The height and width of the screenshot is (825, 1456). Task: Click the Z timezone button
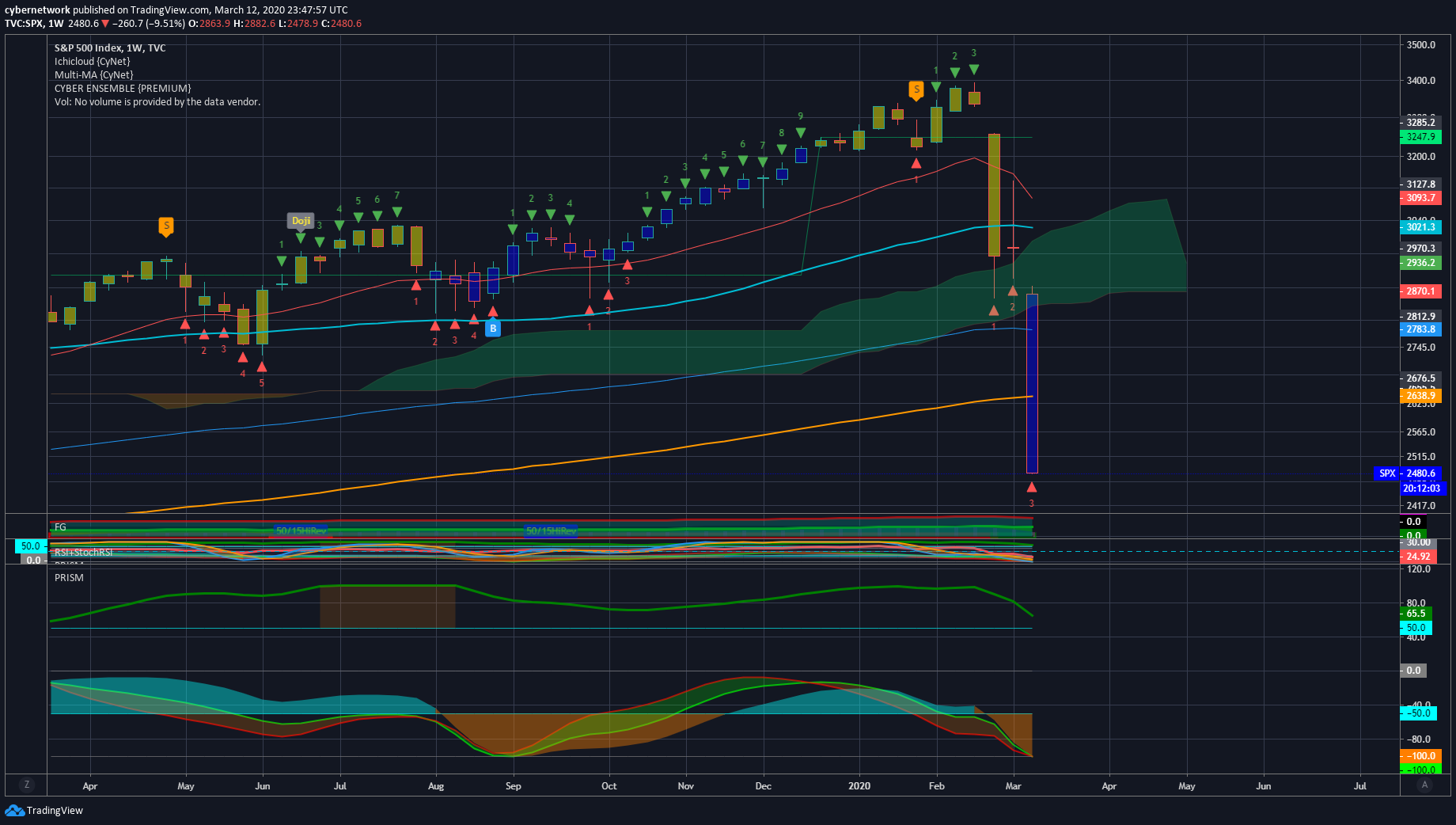click(x=27, y=785)
